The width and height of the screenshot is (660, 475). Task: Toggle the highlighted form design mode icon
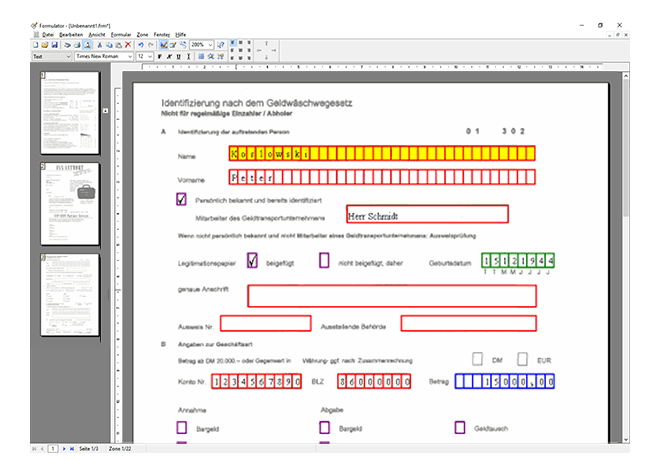(164, 45)
